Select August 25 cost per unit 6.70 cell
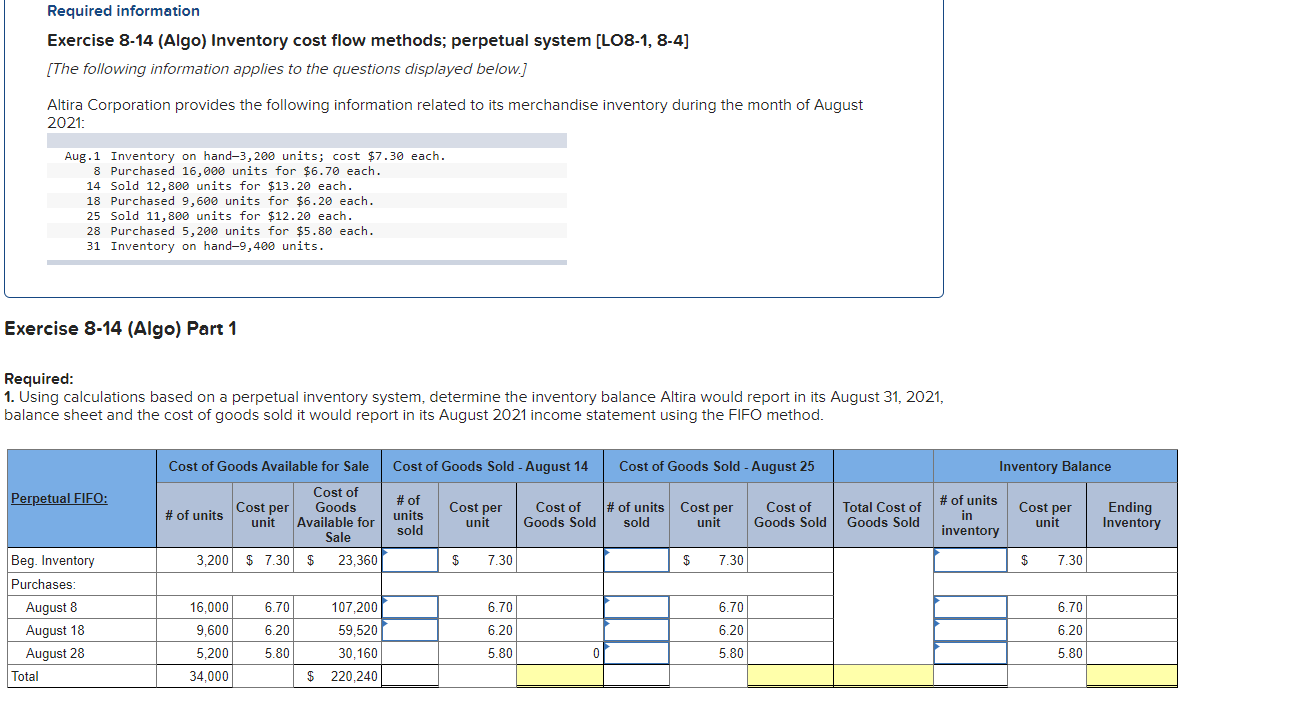The image size is (1310, 702). [x=708, y=607]
